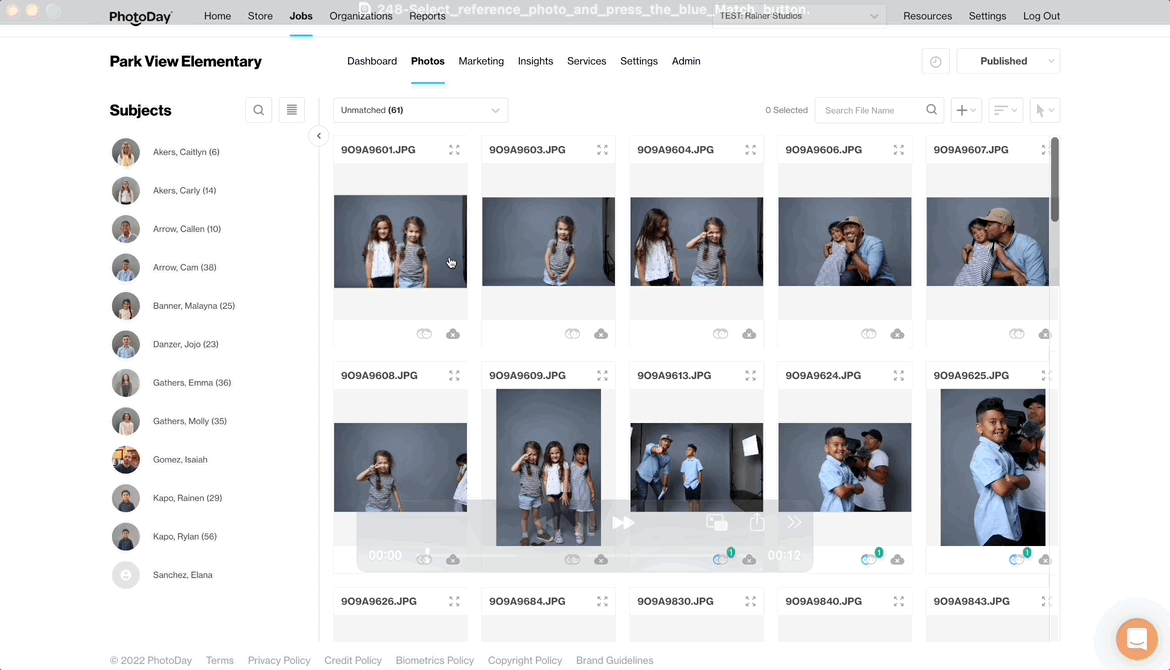Viewport: 1170px width, 670px height.
Task: Open the Published status dropdown
Action: (x=1008, y=61)
